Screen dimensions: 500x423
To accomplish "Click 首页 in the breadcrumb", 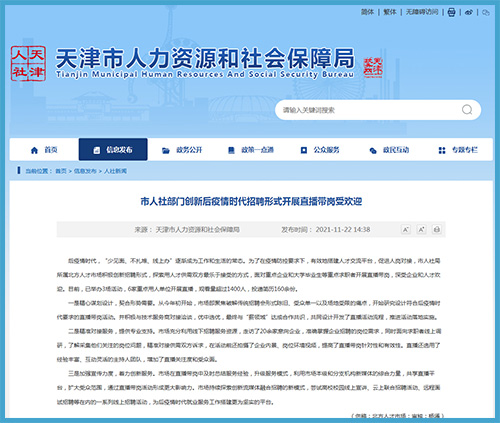I will [x=61, y=171].
